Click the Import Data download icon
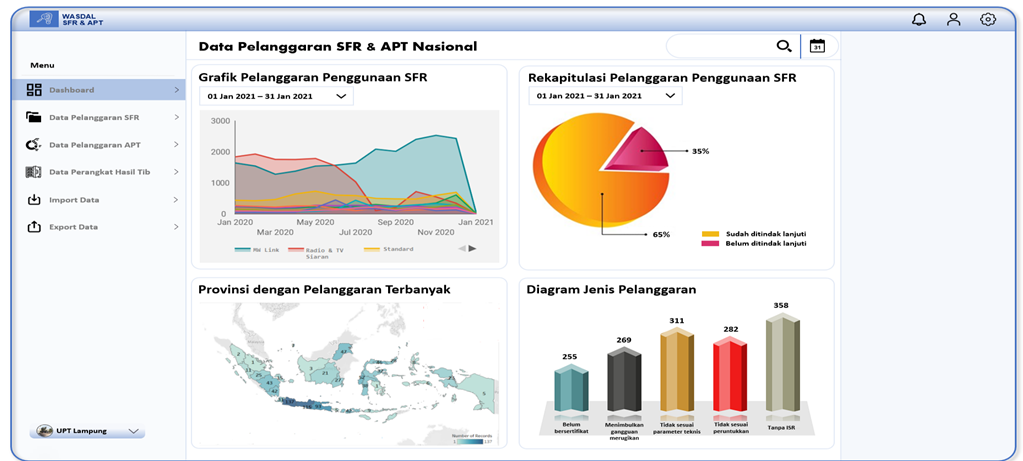Image resolution: width=1023 pixels, height=461 pixels. [34, 200]
